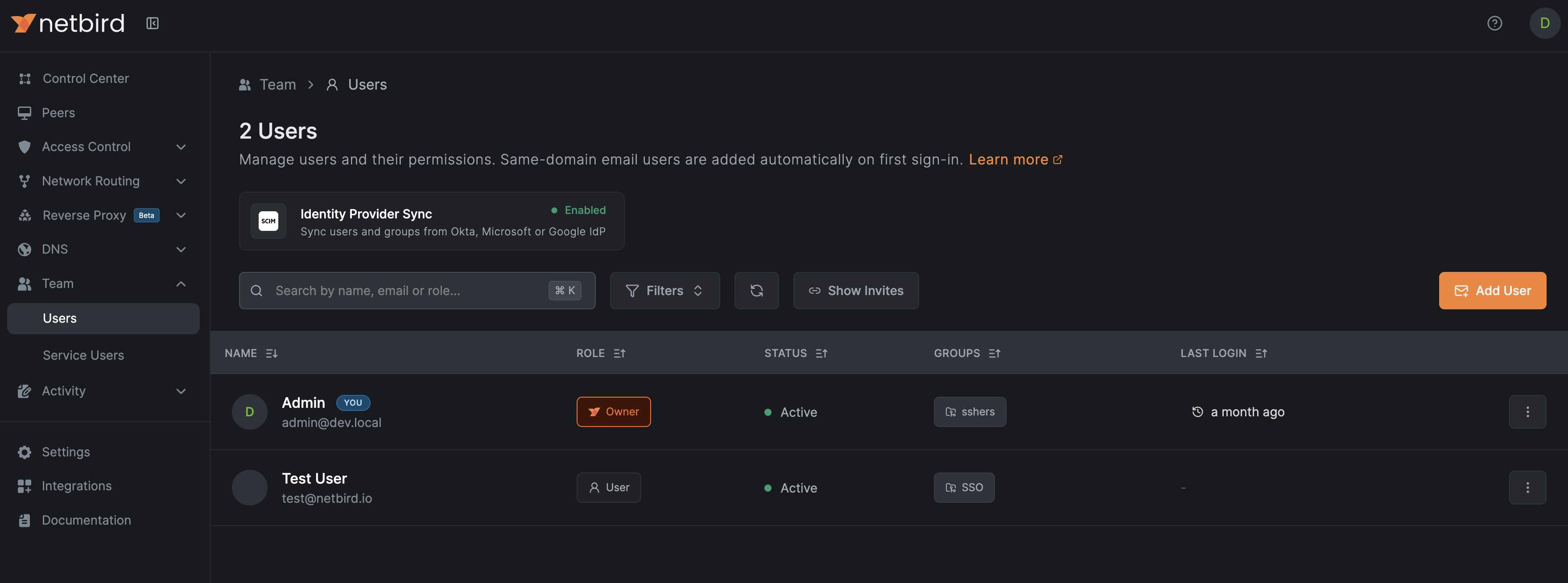Sort the table by the NAME column
1568x583 pixels.
(x=251, y=353)
